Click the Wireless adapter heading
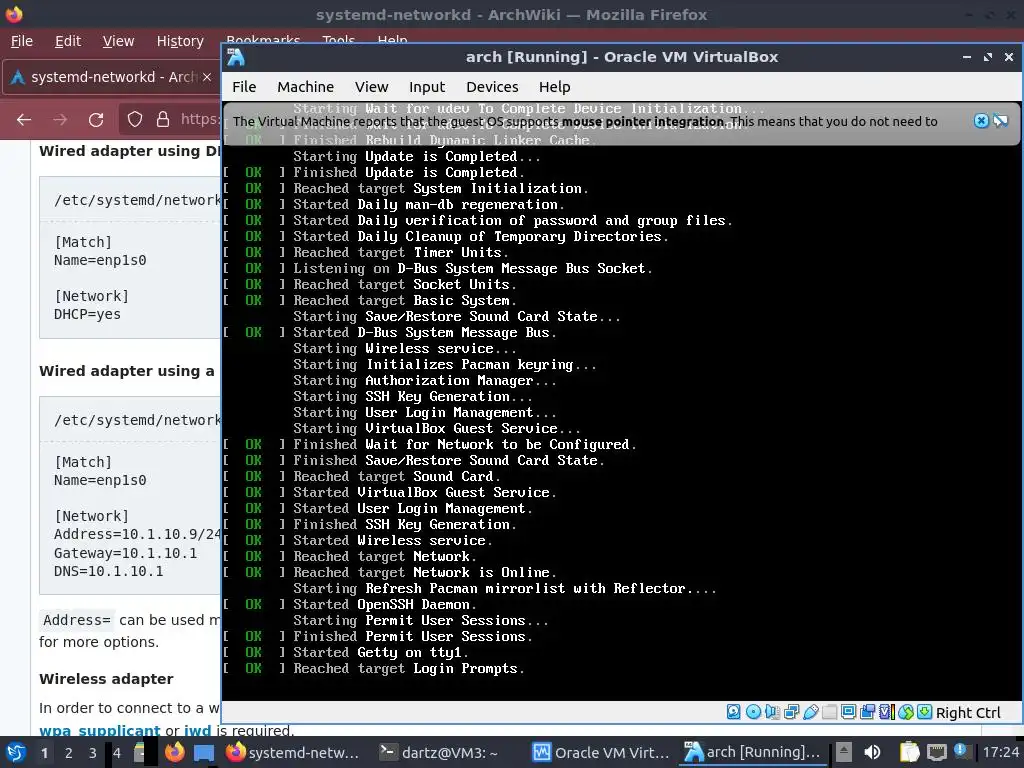Image resolution: width=1024 pixels, height=768 pixels. coord(106,679)
